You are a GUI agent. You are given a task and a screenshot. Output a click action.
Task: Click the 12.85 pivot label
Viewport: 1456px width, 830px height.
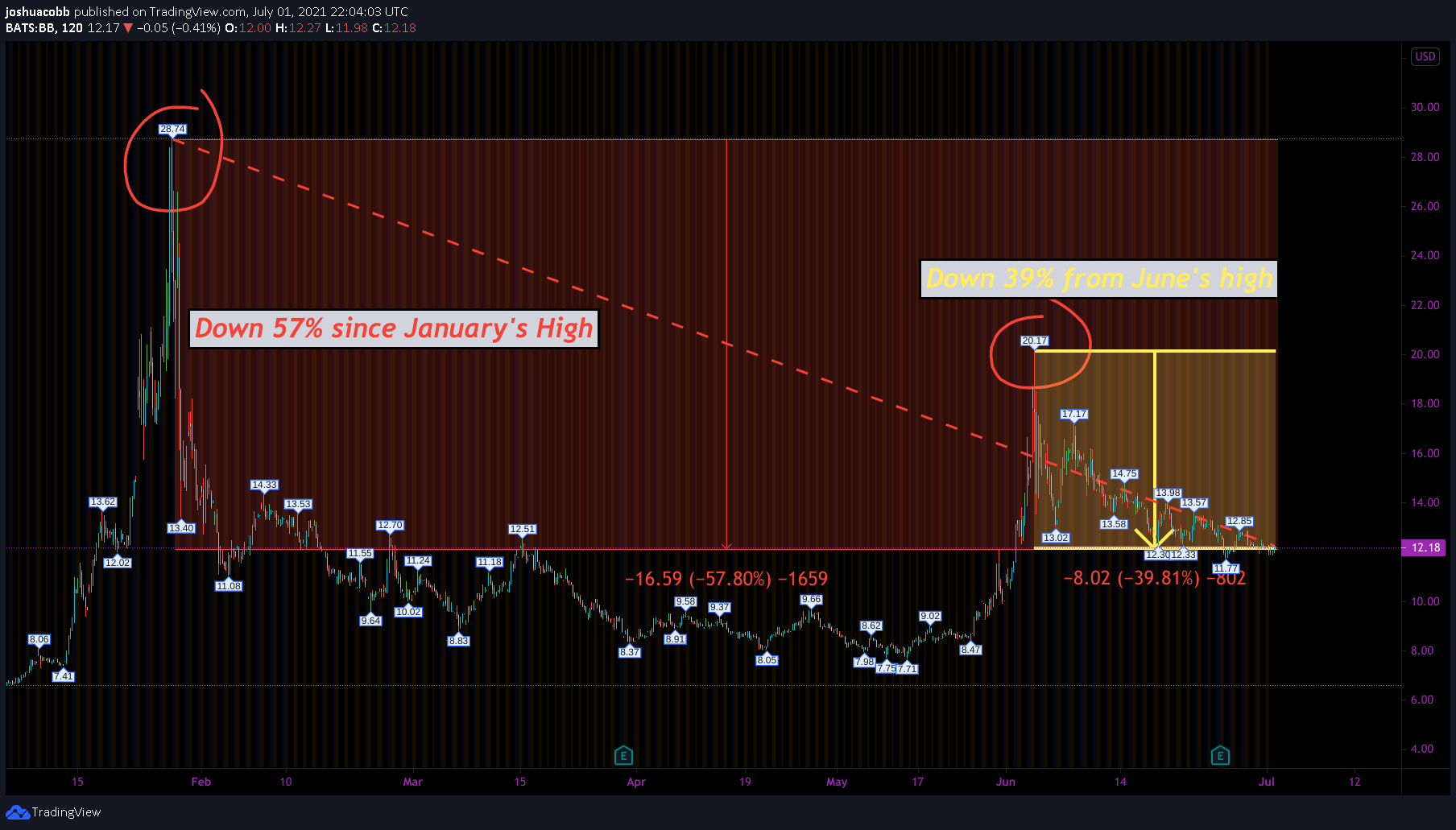coord(1239,521)
